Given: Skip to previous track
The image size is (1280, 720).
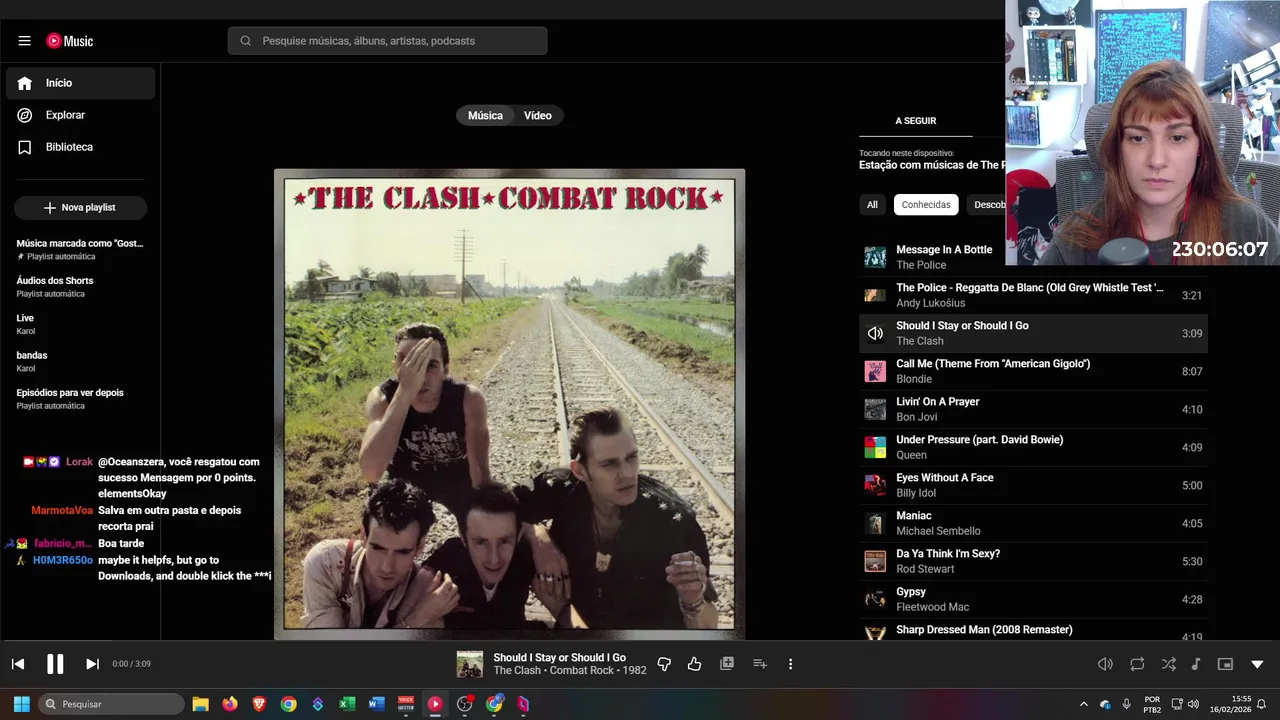Looking at the screenshot, I should (18, 664).
